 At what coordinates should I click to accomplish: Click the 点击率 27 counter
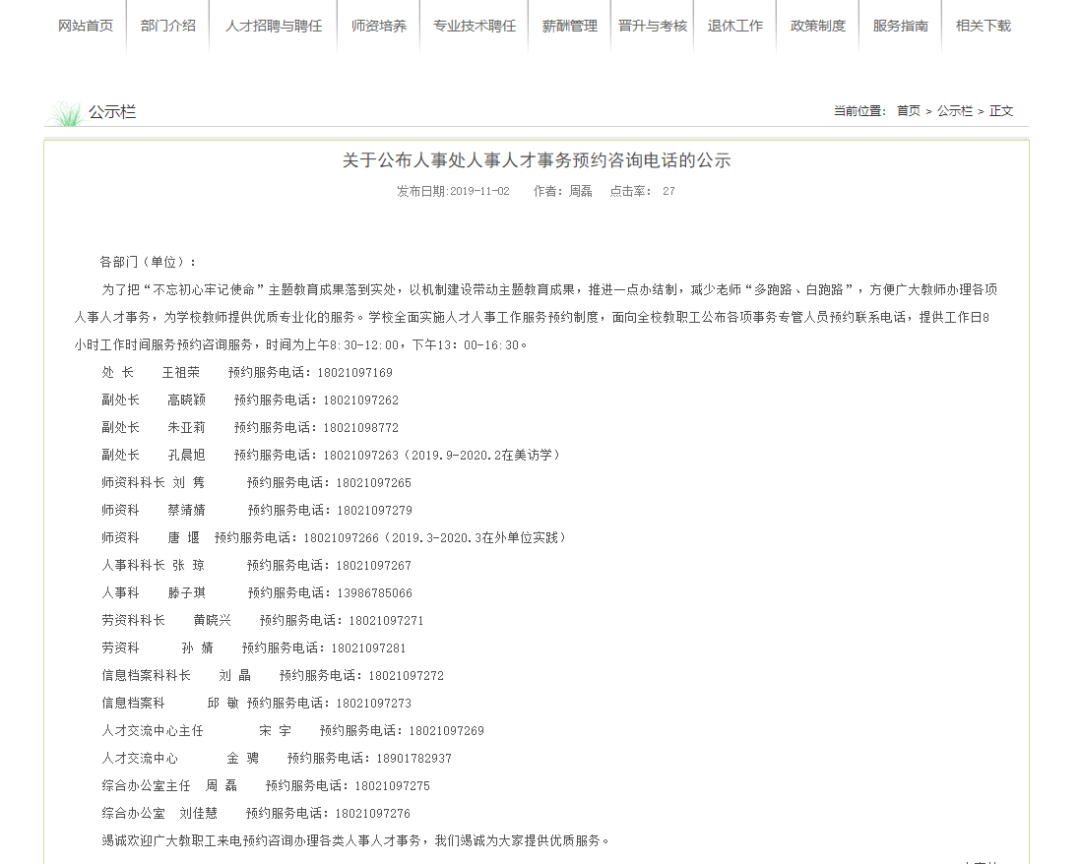point(642,192)
